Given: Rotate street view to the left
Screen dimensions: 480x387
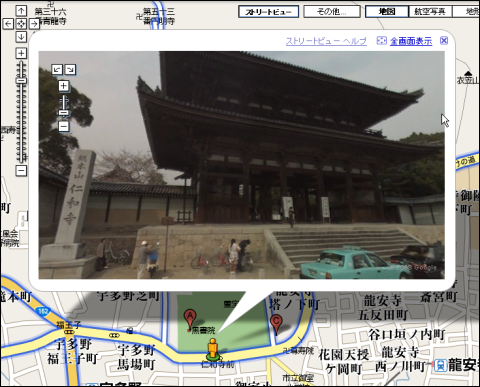Looking at the screenshot, I should click(x=57, y=69).
